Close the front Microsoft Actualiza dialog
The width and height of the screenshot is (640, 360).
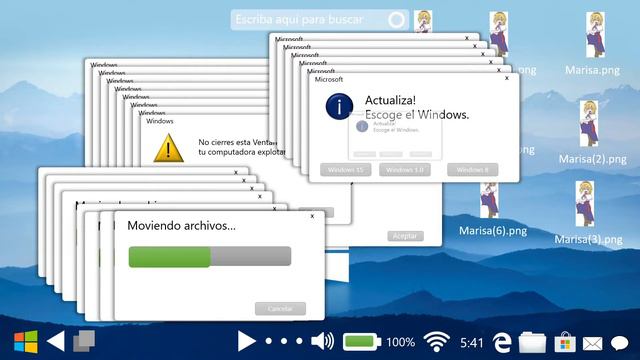tap(507, 78)
